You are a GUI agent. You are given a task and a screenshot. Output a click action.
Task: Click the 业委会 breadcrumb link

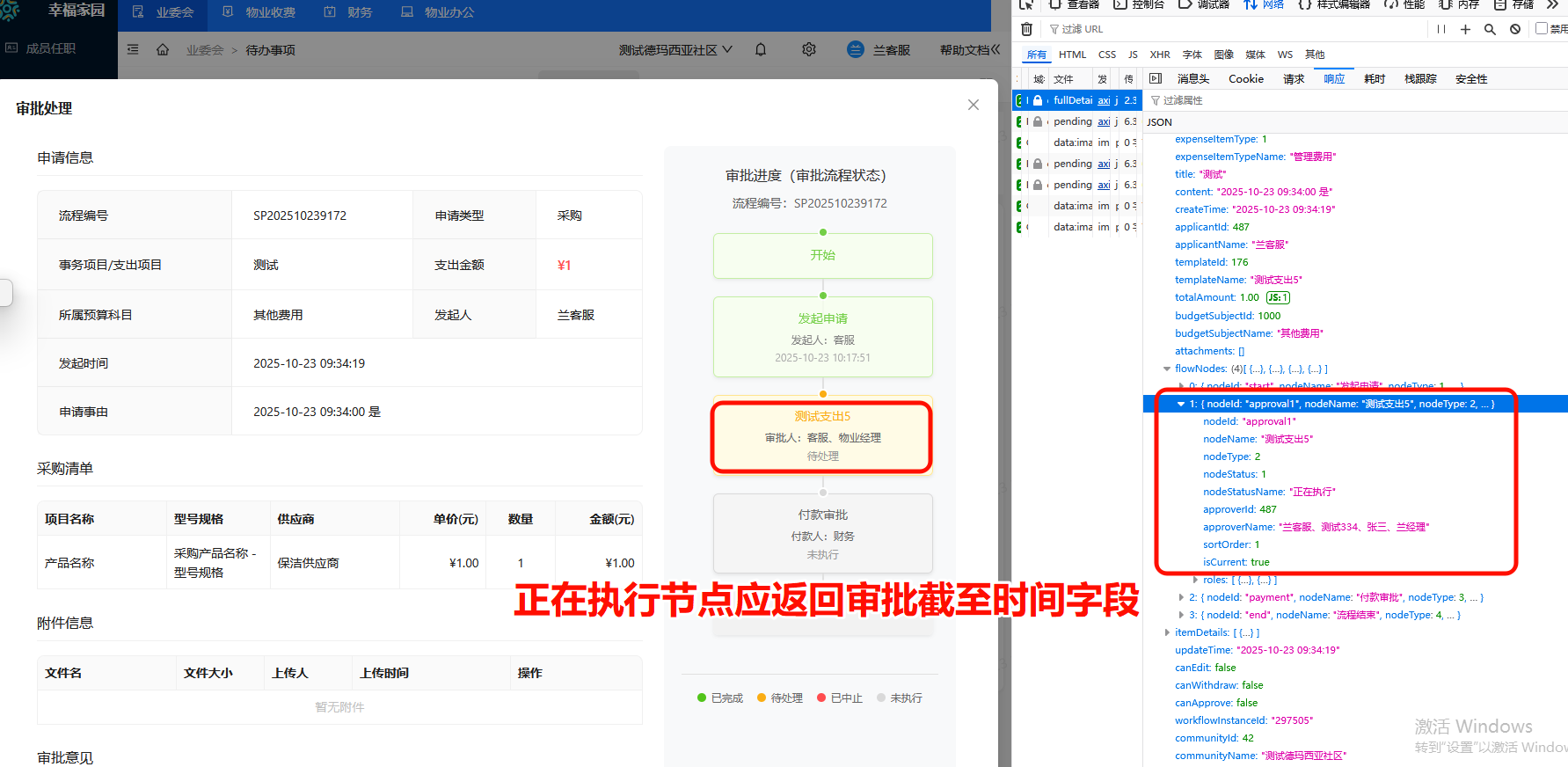click(205, 50)
